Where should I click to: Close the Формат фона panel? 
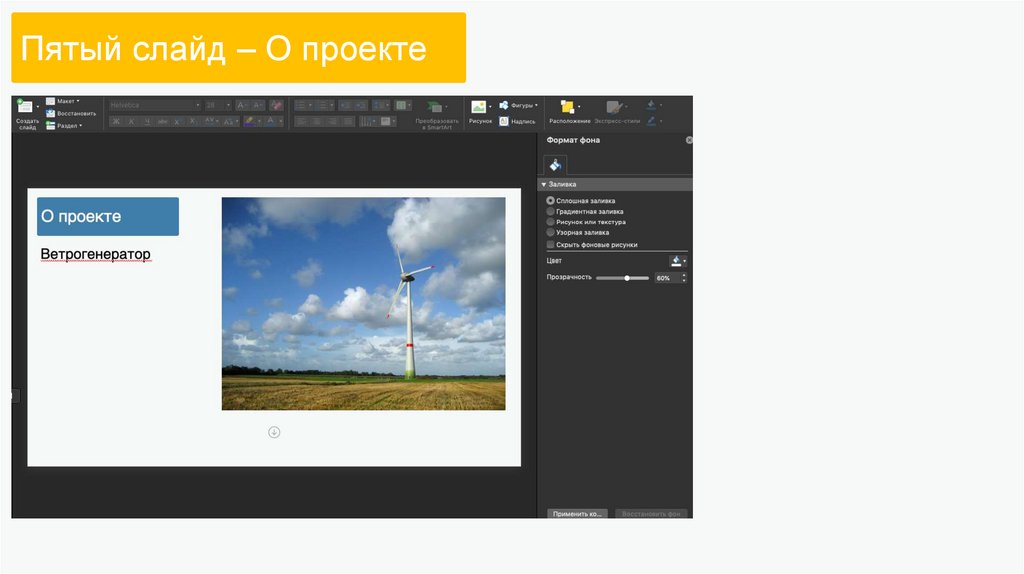[x=688, y=140]
